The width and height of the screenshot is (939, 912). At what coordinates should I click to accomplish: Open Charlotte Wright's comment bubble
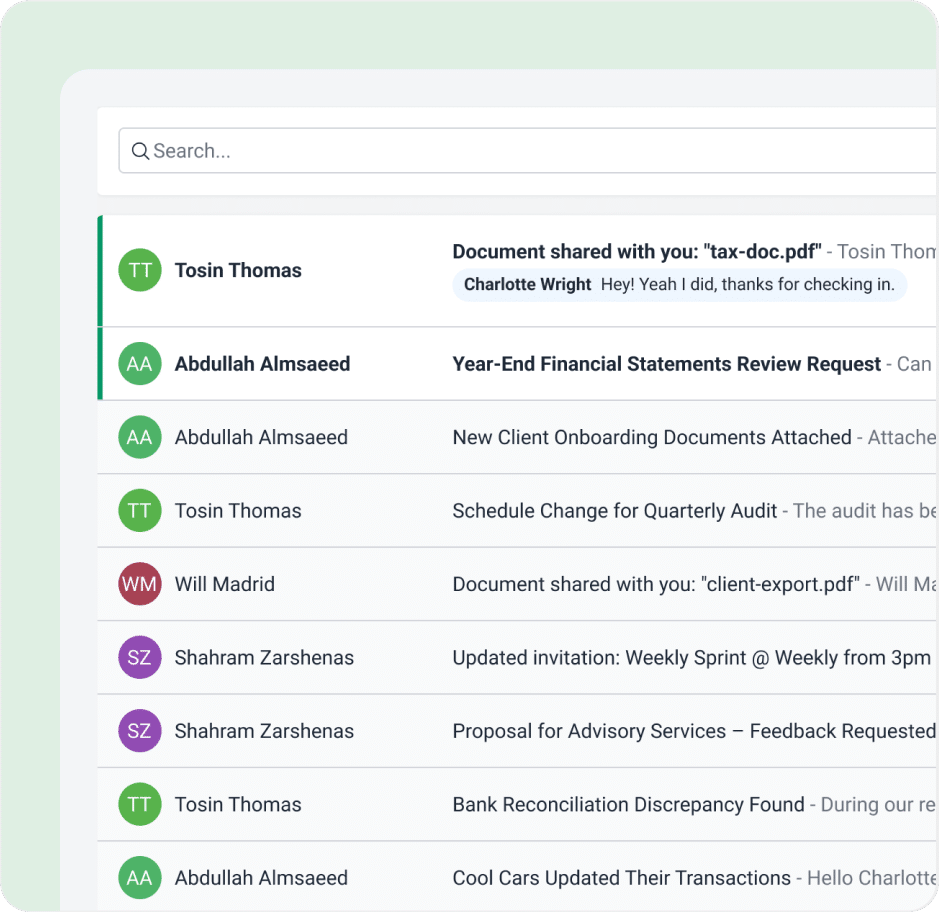point(679,284)
